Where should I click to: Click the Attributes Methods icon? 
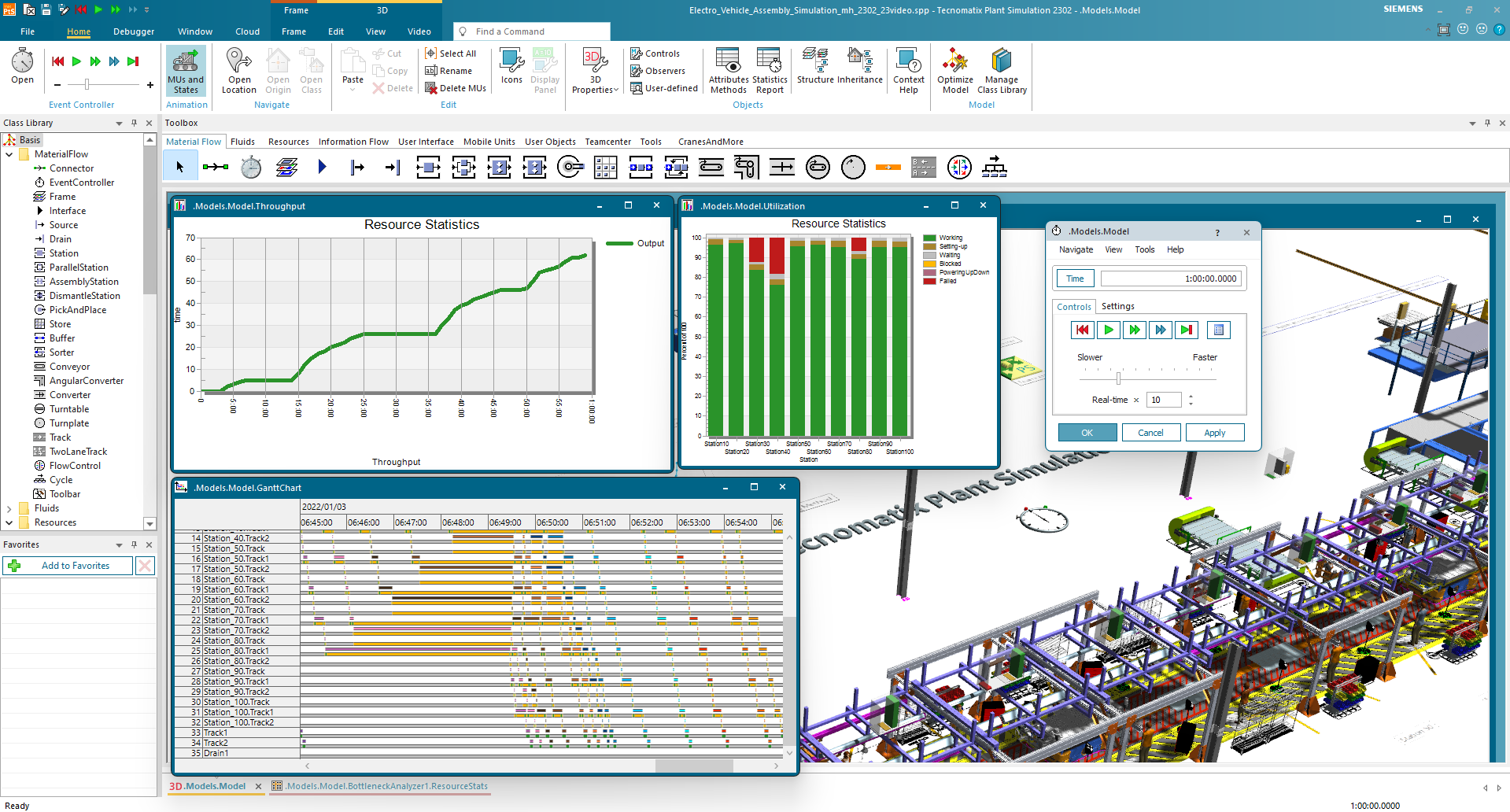coord(728,70)
